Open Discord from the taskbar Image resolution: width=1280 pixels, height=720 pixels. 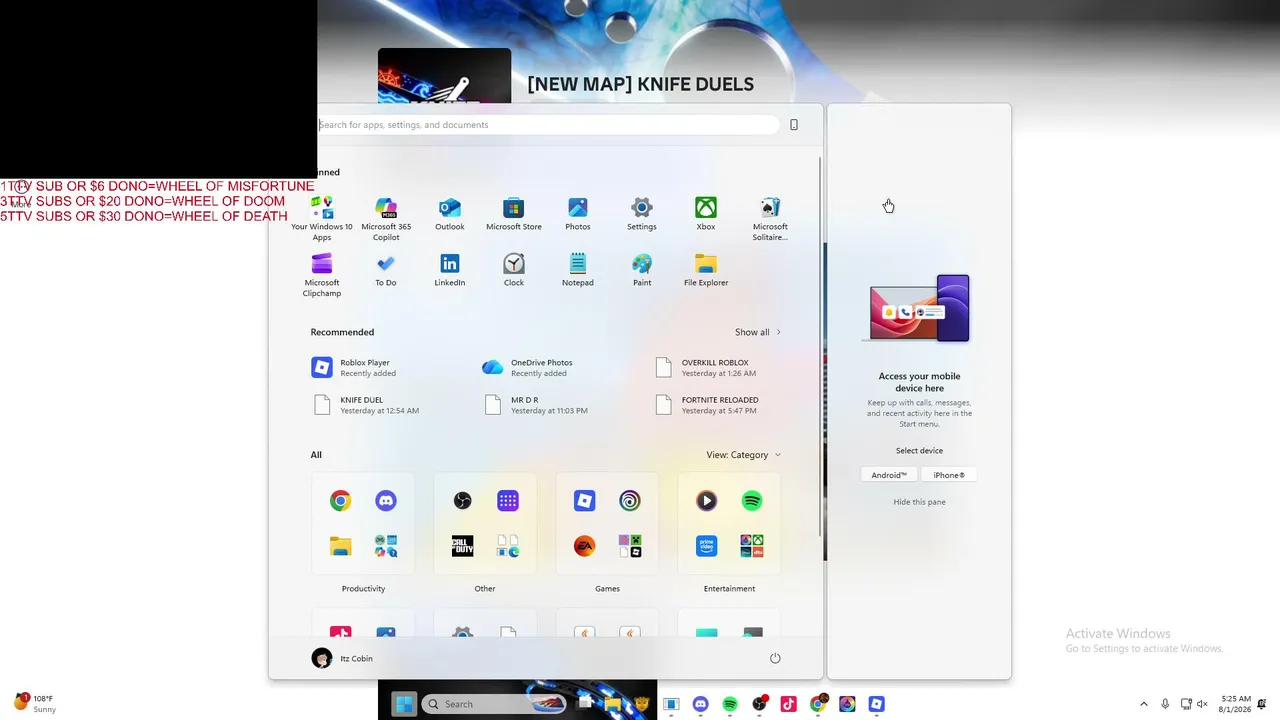(701, 704)
